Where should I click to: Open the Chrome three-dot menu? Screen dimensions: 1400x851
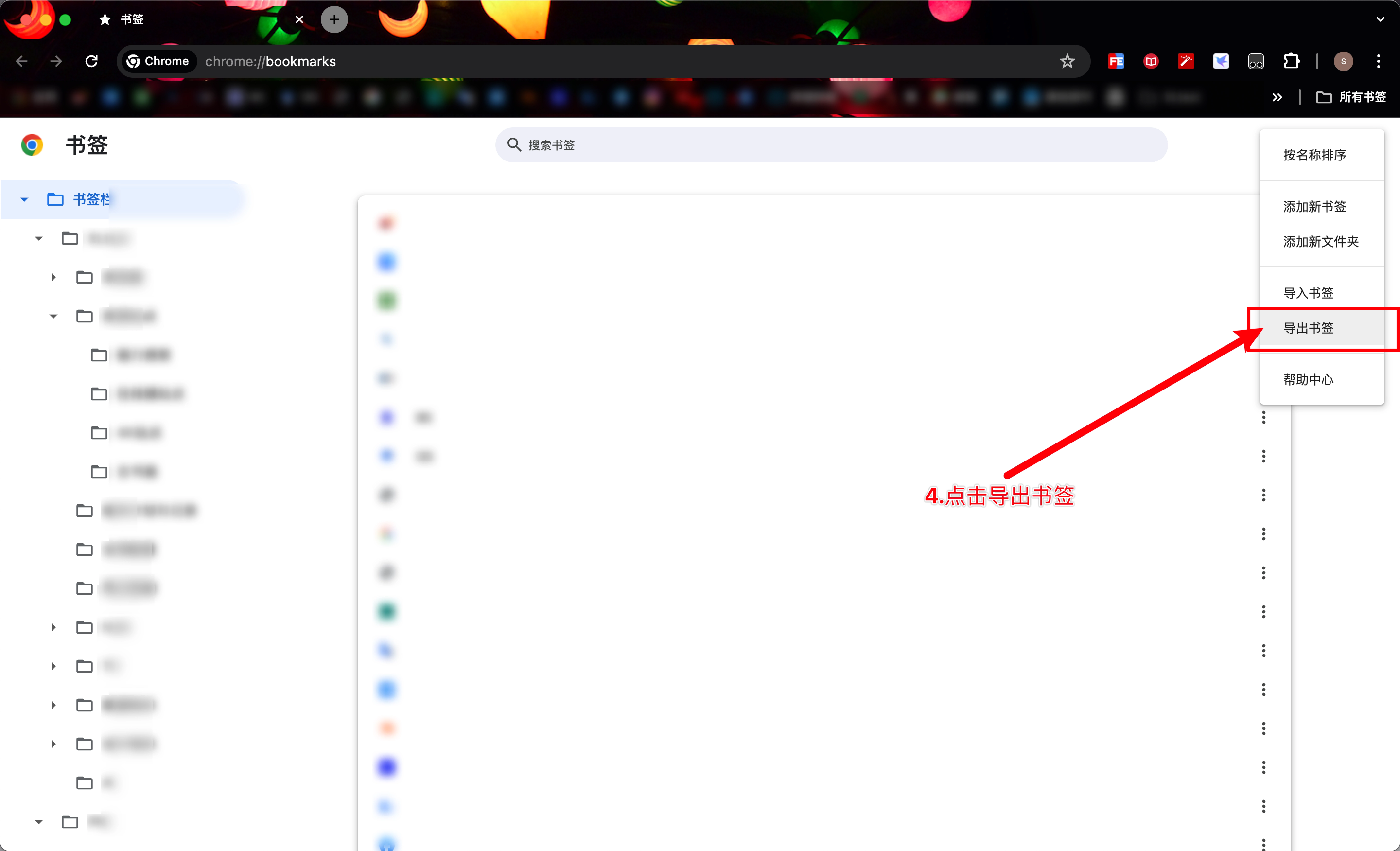pos(1378,62)
